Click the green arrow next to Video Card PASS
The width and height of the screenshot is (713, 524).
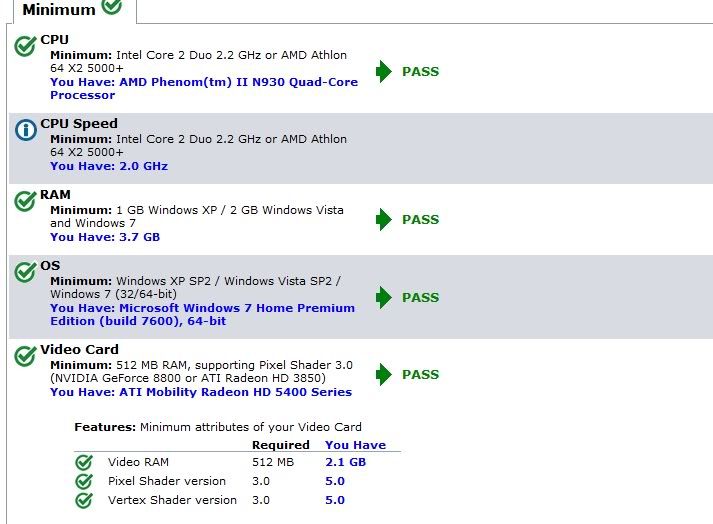coord(384,374)
